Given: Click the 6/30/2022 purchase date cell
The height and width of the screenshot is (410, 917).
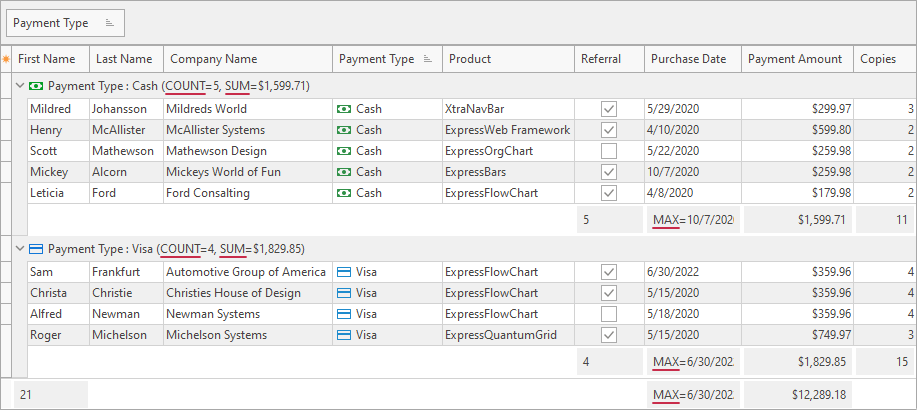Looking at the screenshot, I should coord(693,272).
